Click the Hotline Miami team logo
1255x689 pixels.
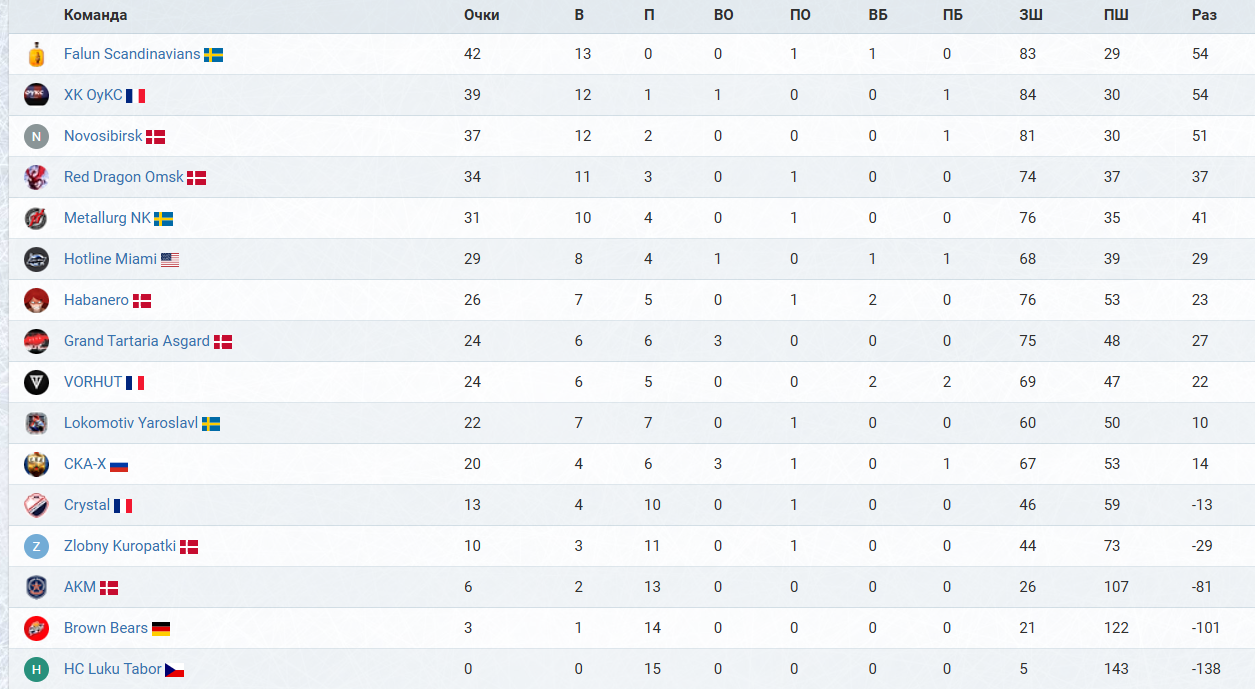[x=37, y=259]
